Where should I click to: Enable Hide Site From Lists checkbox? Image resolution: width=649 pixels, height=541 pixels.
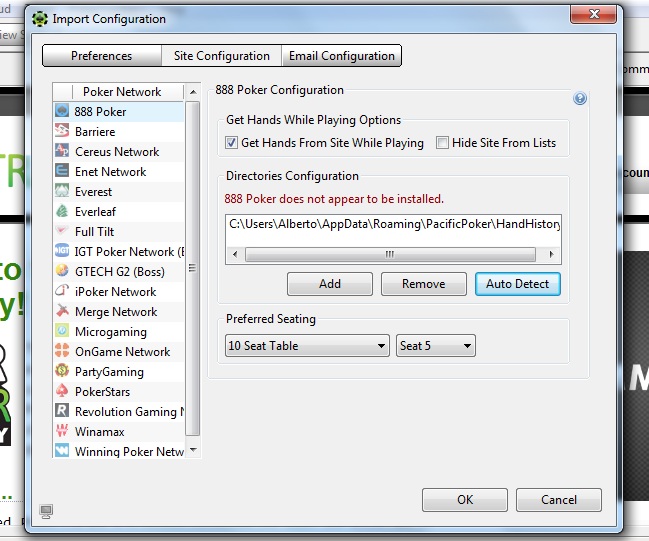[442, 143]
